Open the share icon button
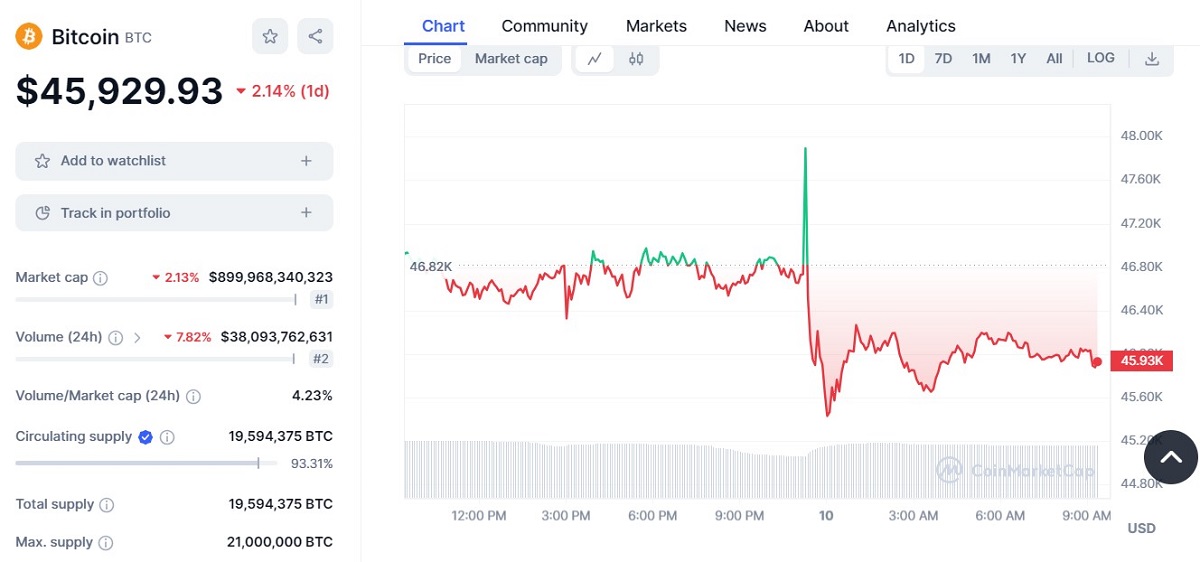The image size is (1200, 562). 315,37
